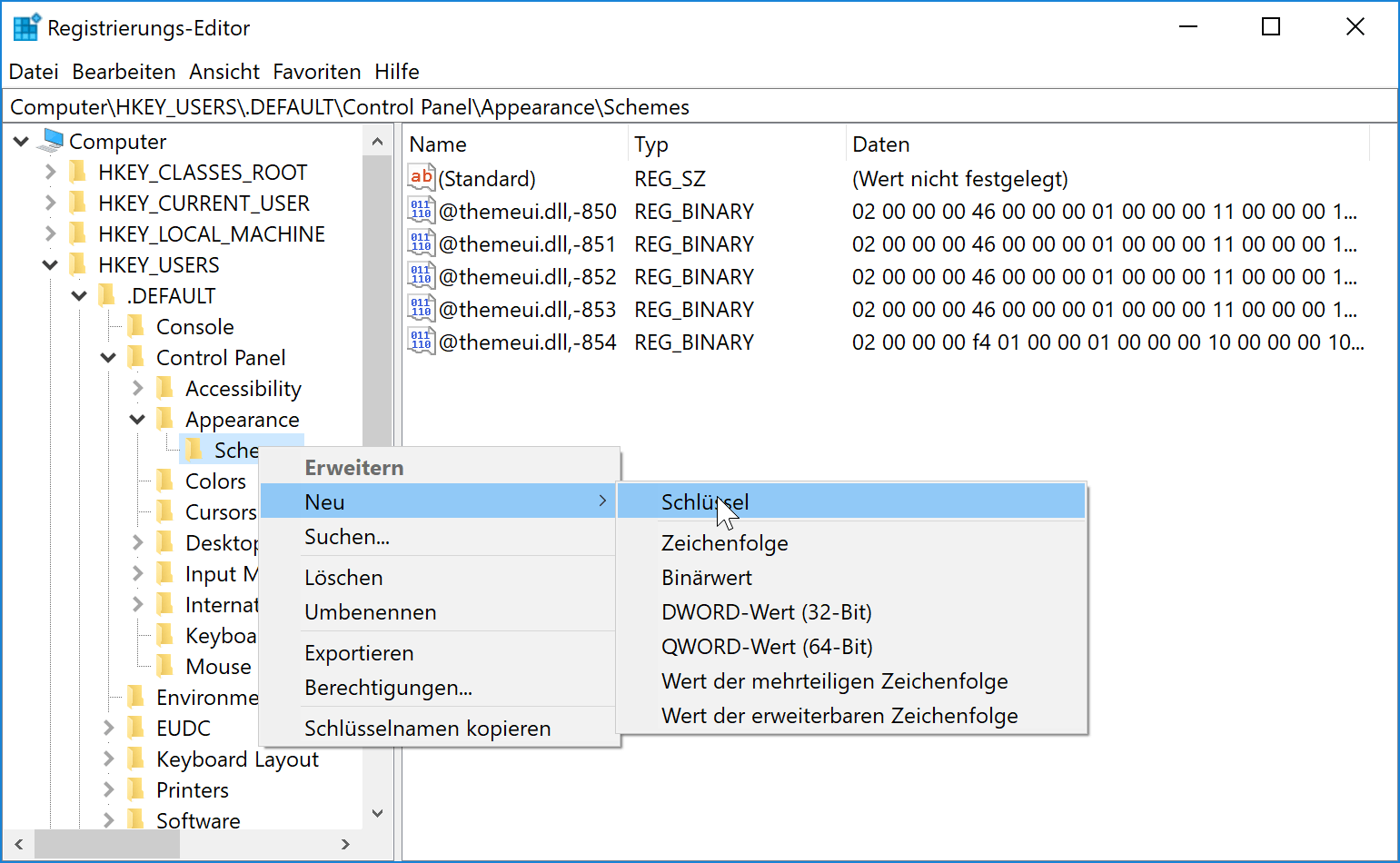Click the Mouse folder icon
Image resolution: width=1400 pixels, height=863 pixels.
pyautogui.click(x=166, y=666)
